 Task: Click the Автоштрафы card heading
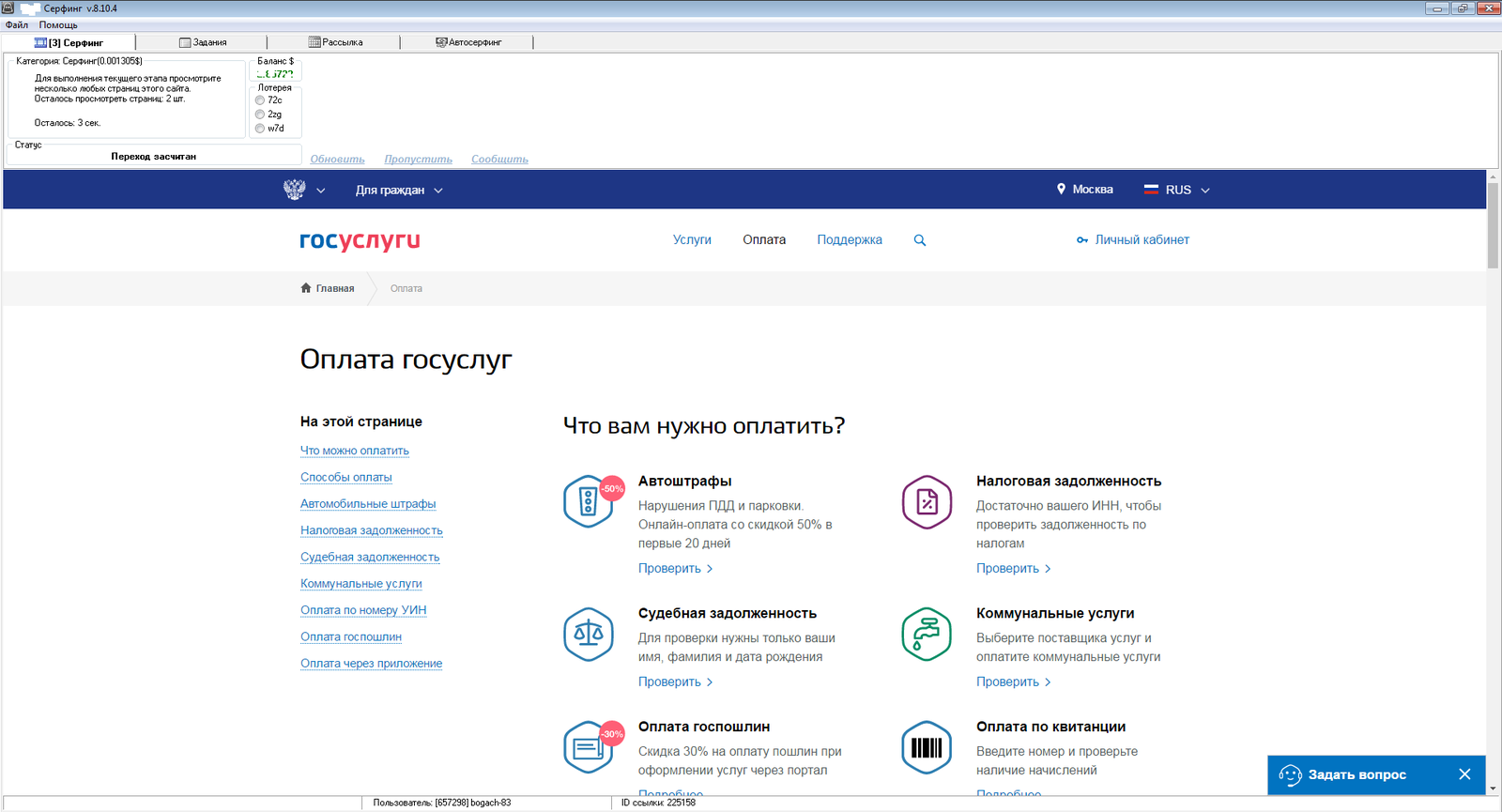point(685,482)
